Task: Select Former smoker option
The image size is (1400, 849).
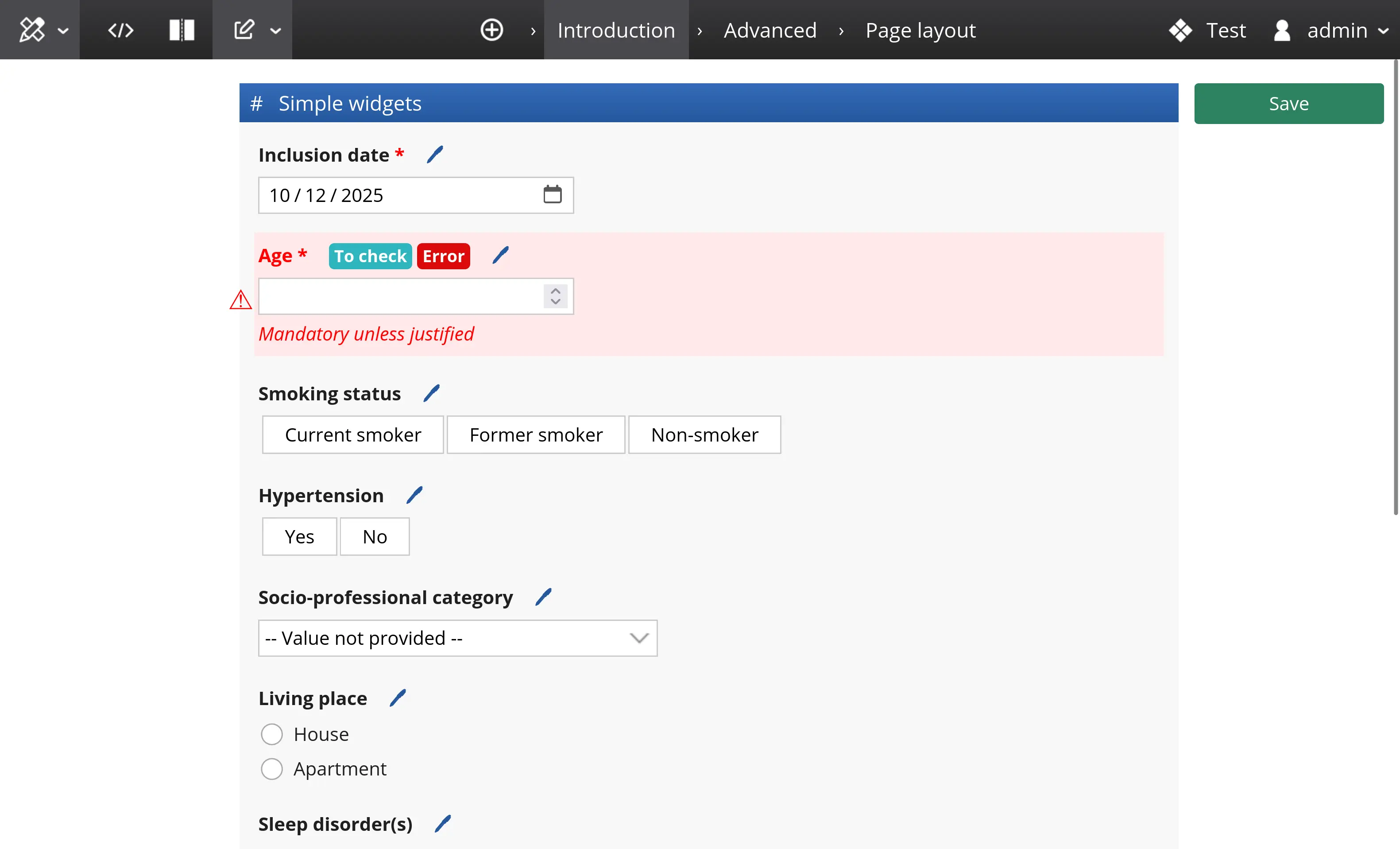Action: [536, 435]
